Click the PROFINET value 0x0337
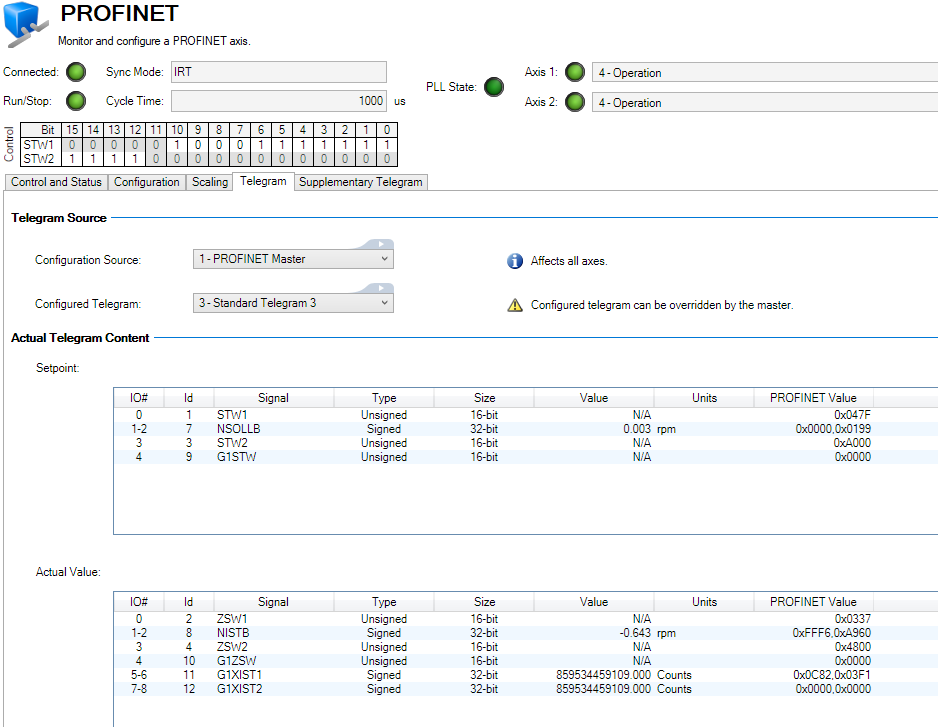 pos(852,619)
